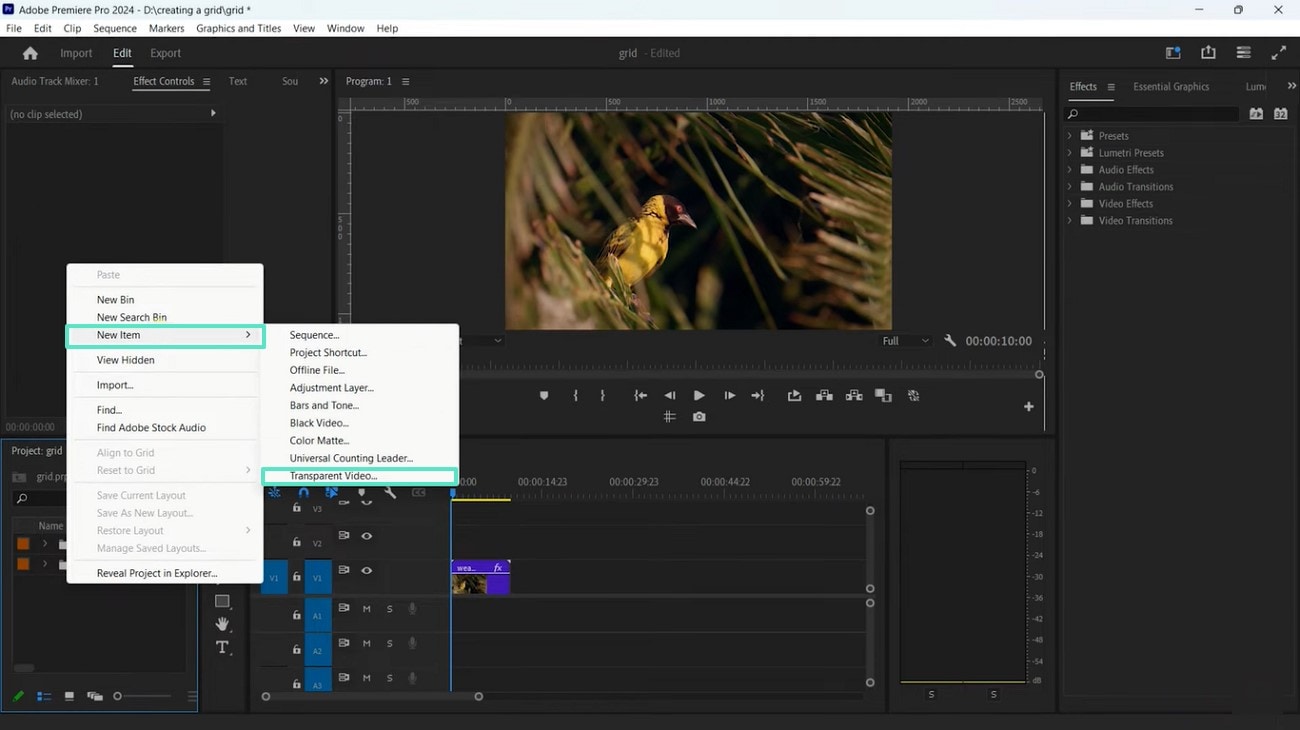Viewport: 1300px width, 730px height.
Task: Adjust the Project panel thumbnail zoom slider
Action: (118, 696)
